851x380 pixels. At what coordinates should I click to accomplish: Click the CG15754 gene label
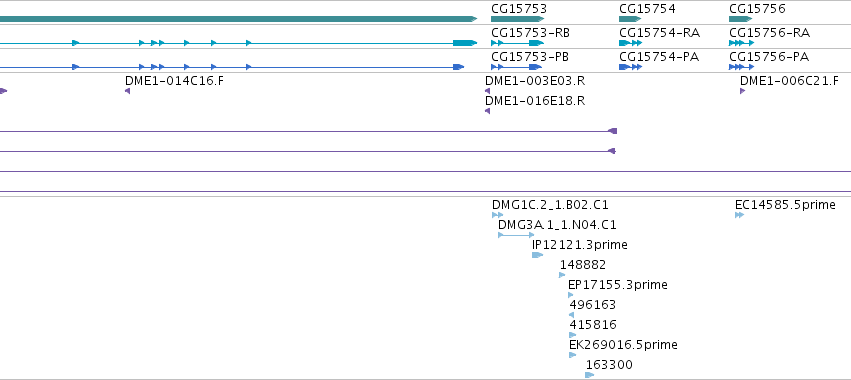pos(647,9)
